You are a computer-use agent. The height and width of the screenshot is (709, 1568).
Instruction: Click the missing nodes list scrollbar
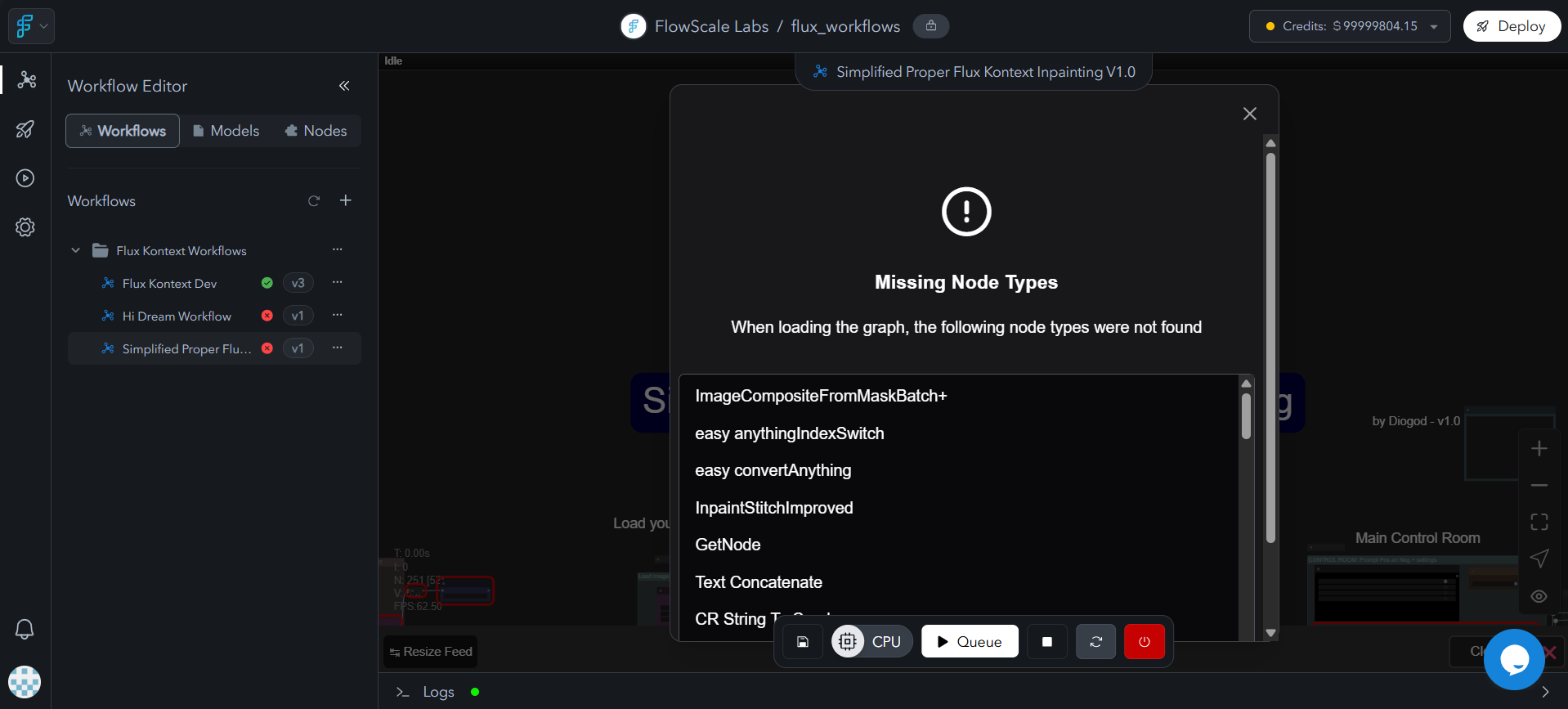1246,416
